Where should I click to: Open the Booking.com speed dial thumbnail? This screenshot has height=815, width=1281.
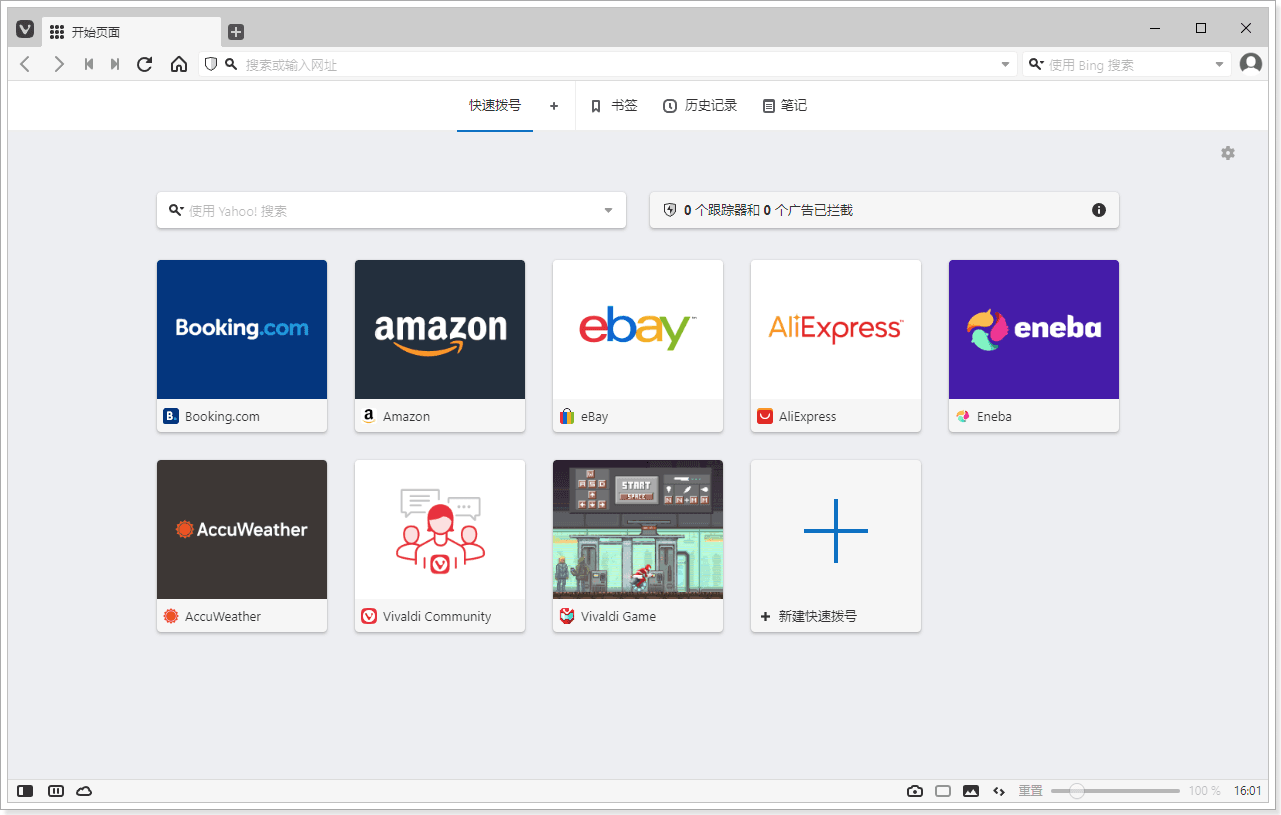click(x=242, y=329)
